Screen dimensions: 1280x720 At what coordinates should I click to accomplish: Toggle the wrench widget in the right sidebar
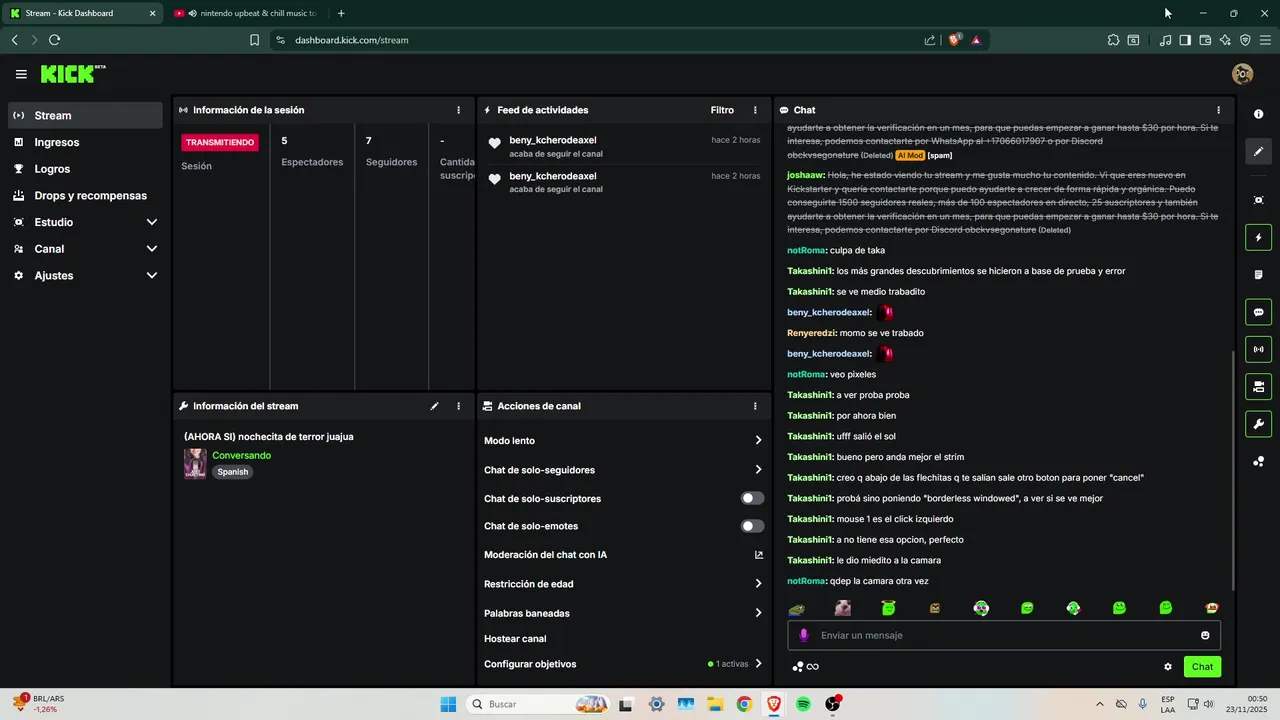pos(1258,424)
